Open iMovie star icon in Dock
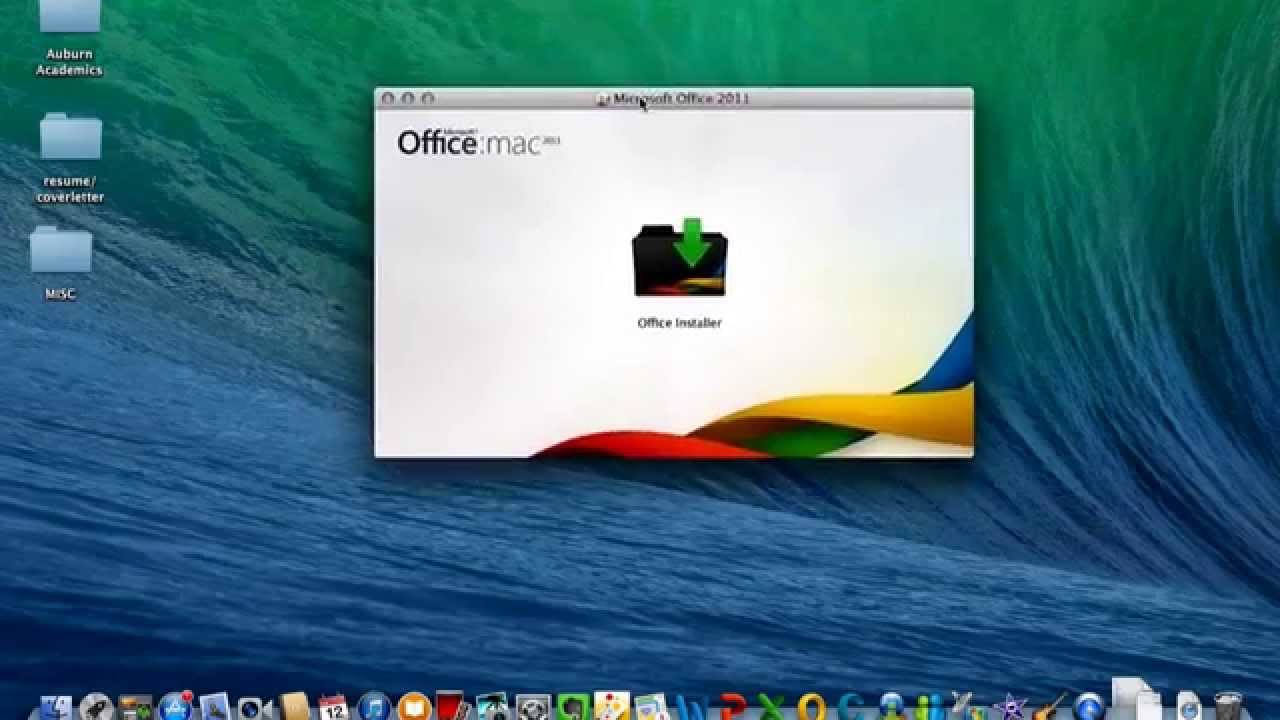 [x=1010, y=706]
